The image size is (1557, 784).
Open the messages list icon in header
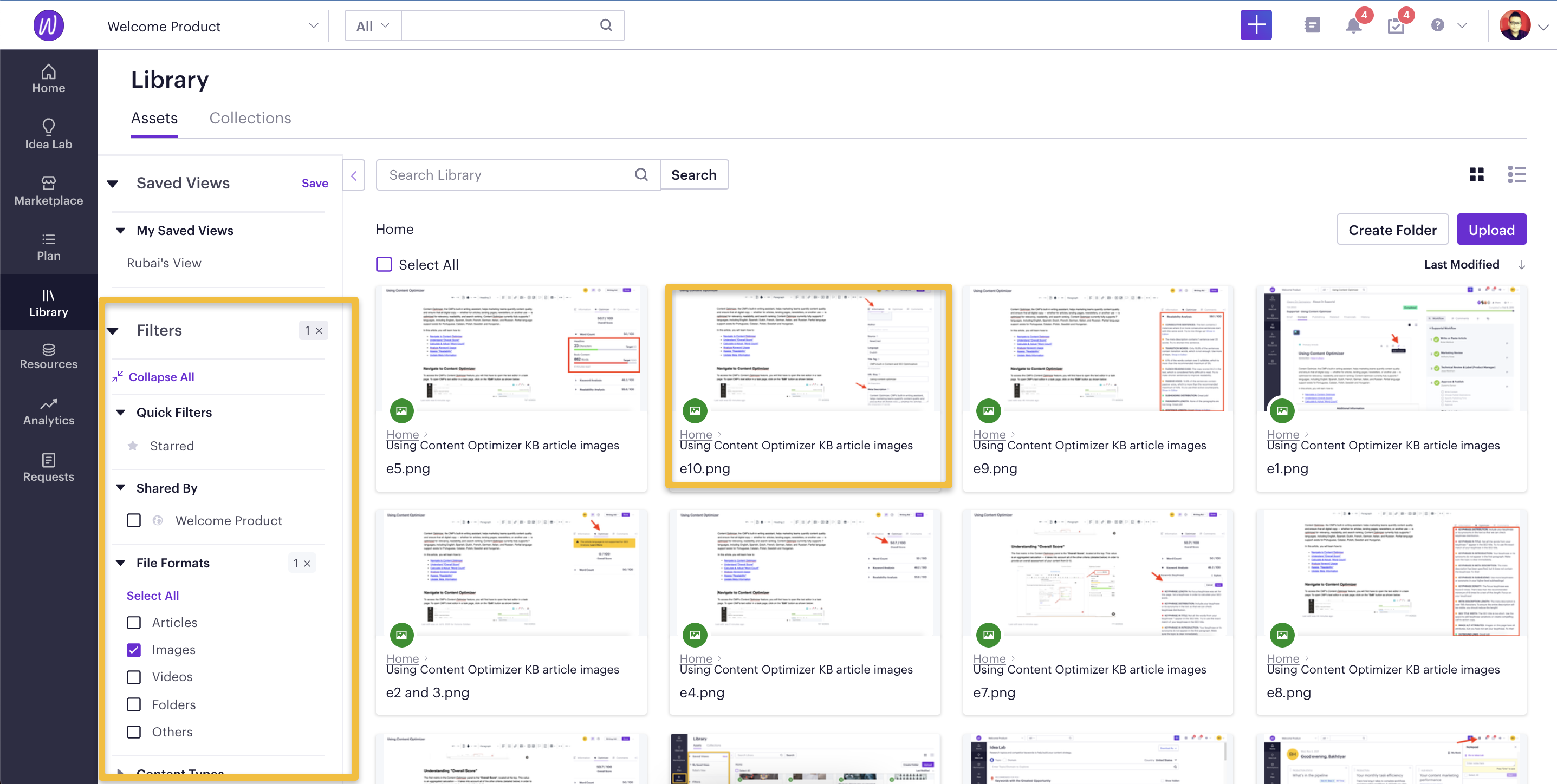click(1312, 25)
